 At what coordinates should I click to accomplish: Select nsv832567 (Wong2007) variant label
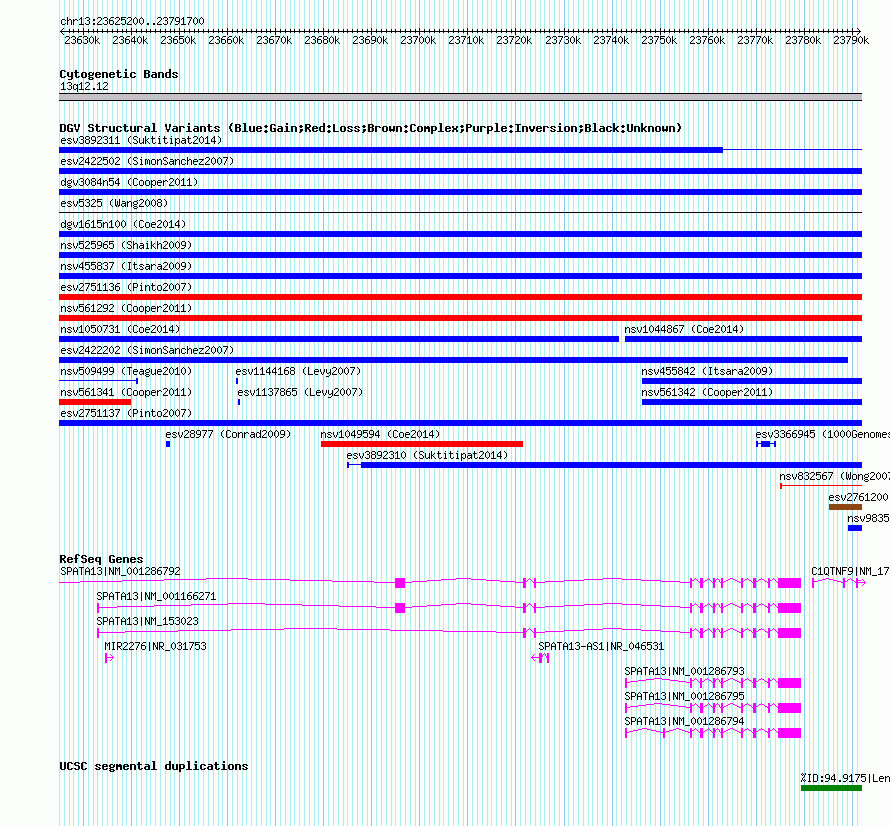(x=834, y=476)
